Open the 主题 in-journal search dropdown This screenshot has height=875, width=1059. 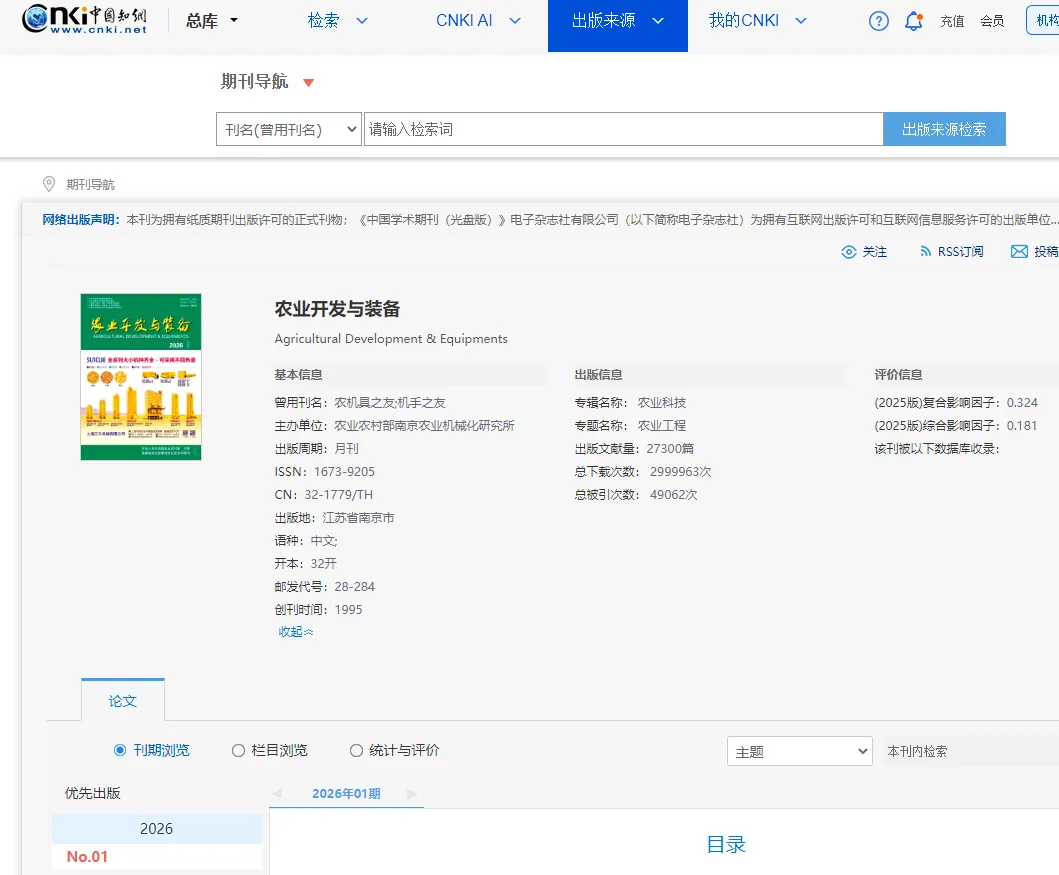click(800, 751)
